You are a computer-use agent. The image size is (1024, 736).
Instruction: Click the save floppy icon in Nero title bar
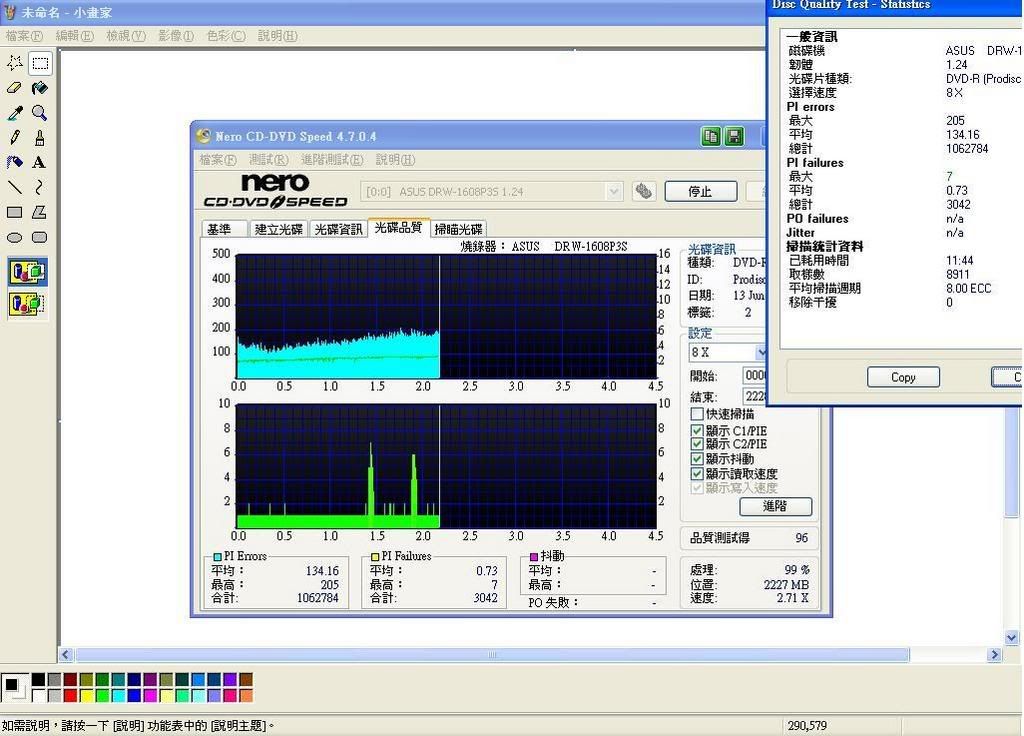click(x=734, y=137)
